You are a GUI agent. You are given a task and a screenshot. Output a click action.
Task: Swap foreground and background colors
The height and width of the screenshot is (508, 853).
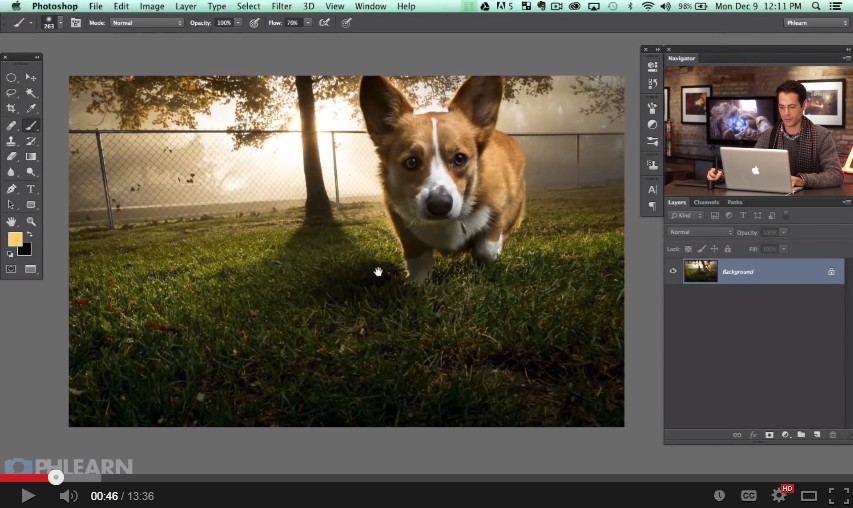coord(30,234)
